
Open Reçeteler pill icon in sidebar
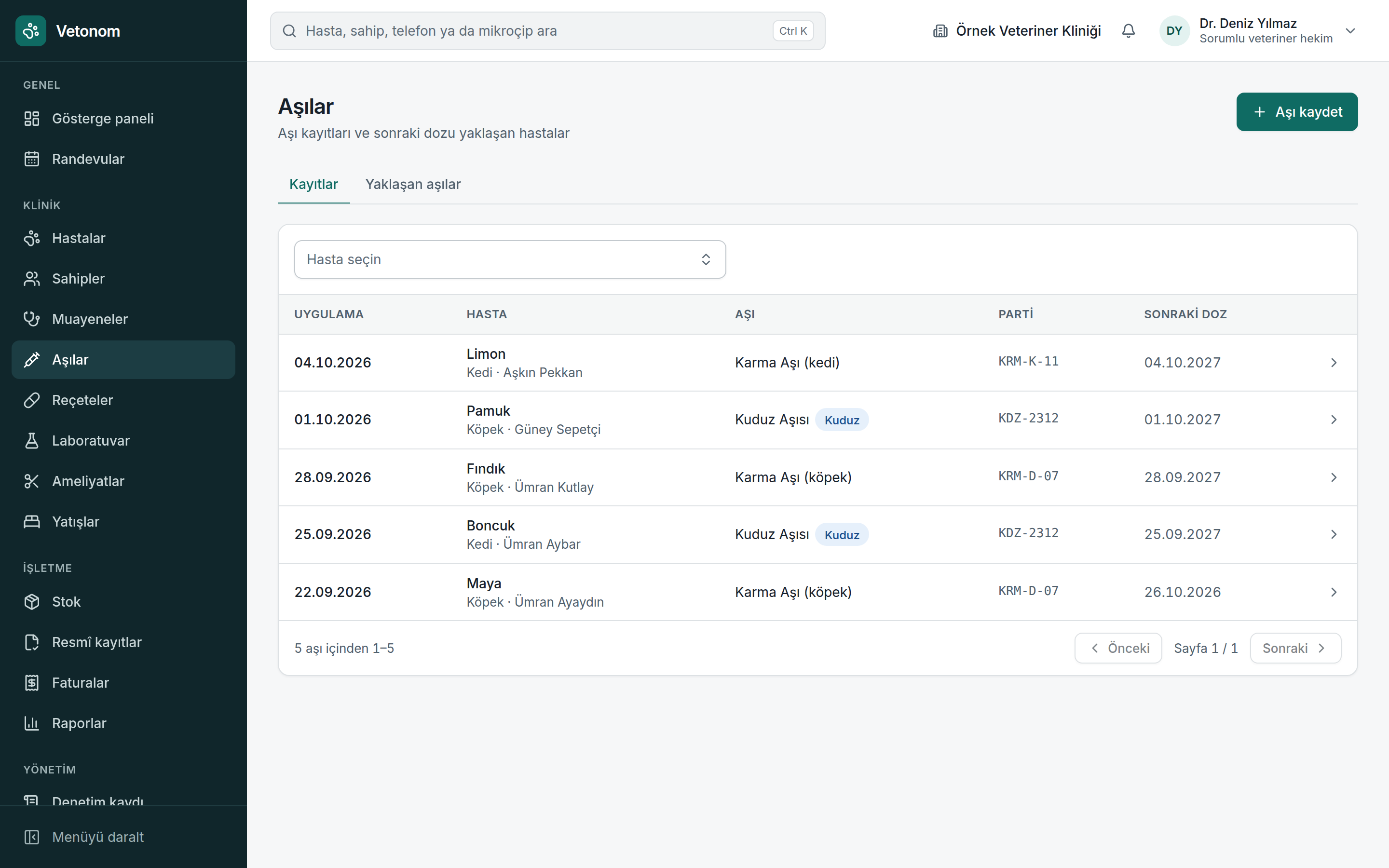click(x=31, y=400)
